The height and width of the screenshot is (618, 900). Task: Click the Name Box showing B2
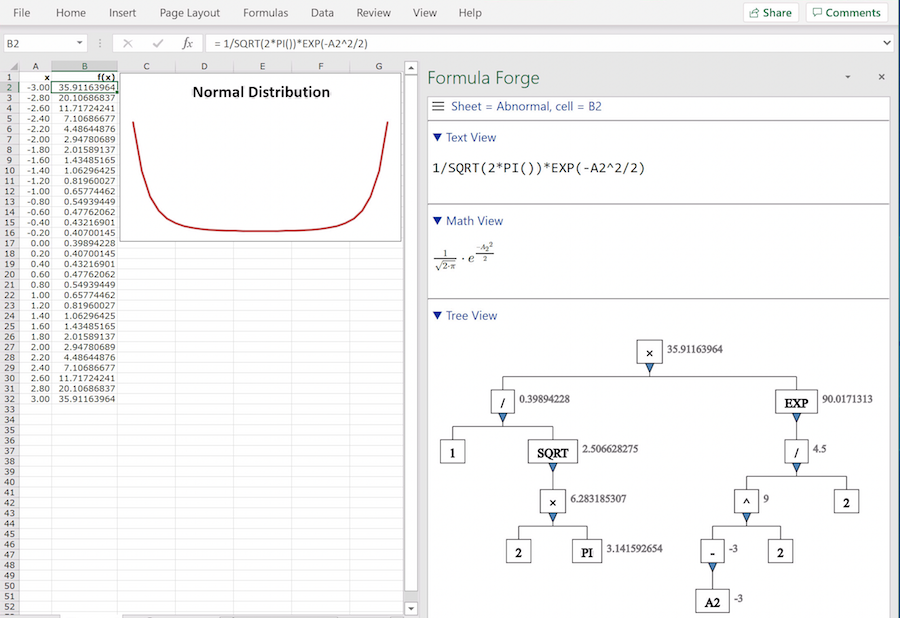pyautogui.click(x=39, y=43)
